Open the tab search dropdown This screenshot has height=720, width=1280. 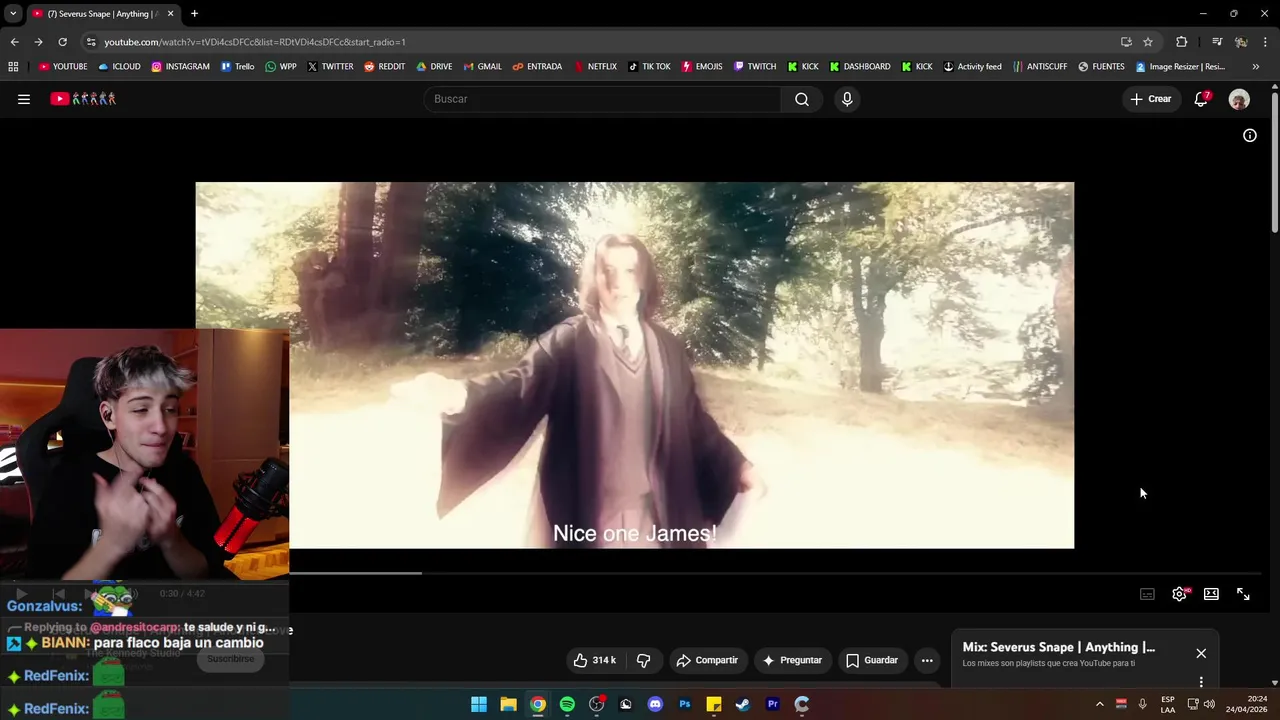coord(12,14)
